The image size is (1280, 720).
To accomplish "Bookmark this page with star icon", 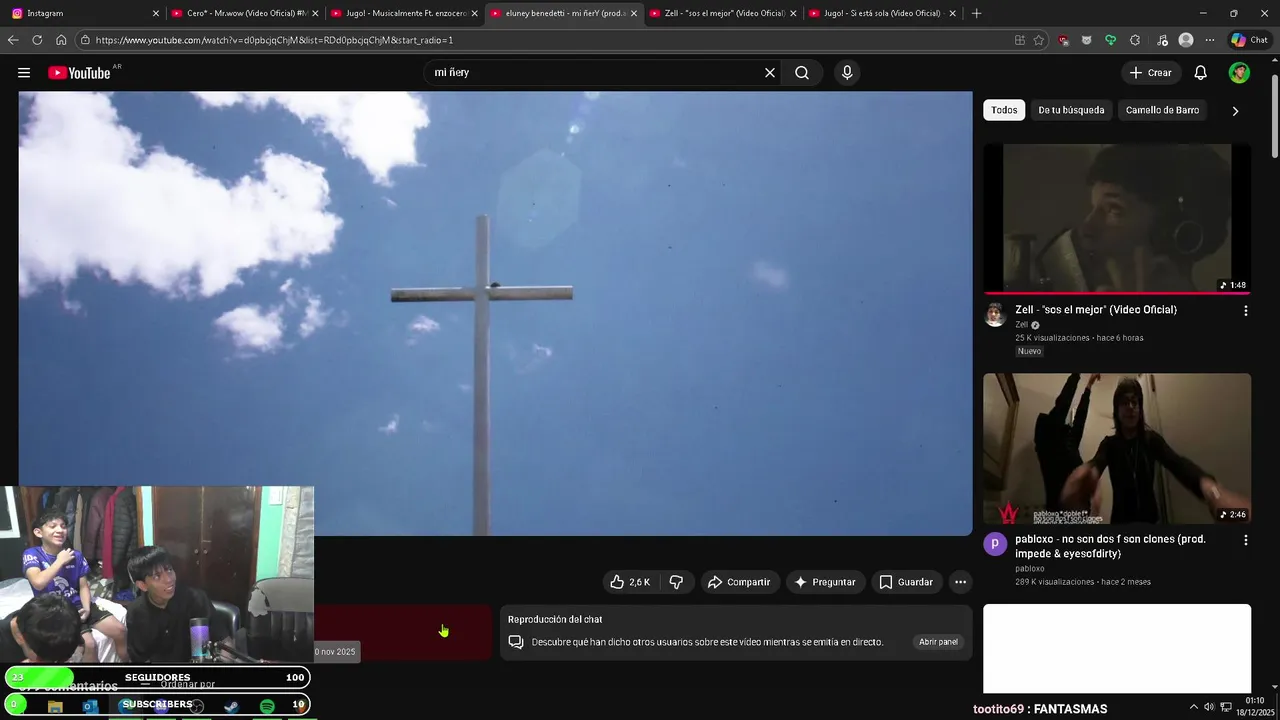I will pos(1039,40).
